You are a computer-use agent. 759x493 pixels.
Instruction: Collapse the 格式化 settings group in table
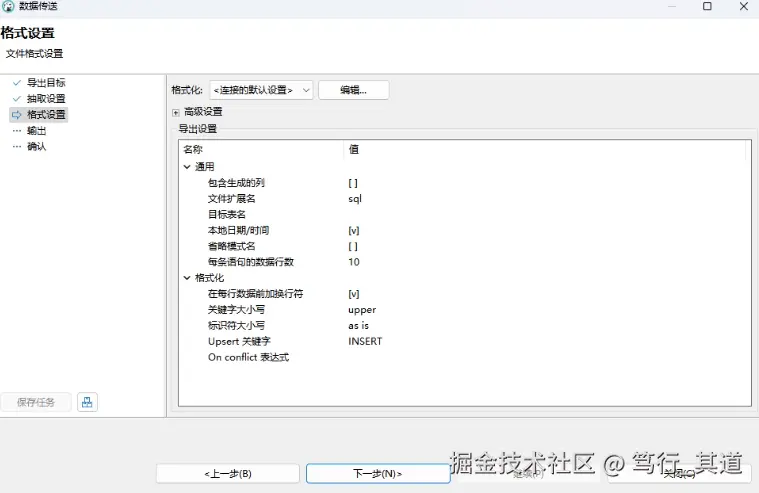tap(187, 278)
